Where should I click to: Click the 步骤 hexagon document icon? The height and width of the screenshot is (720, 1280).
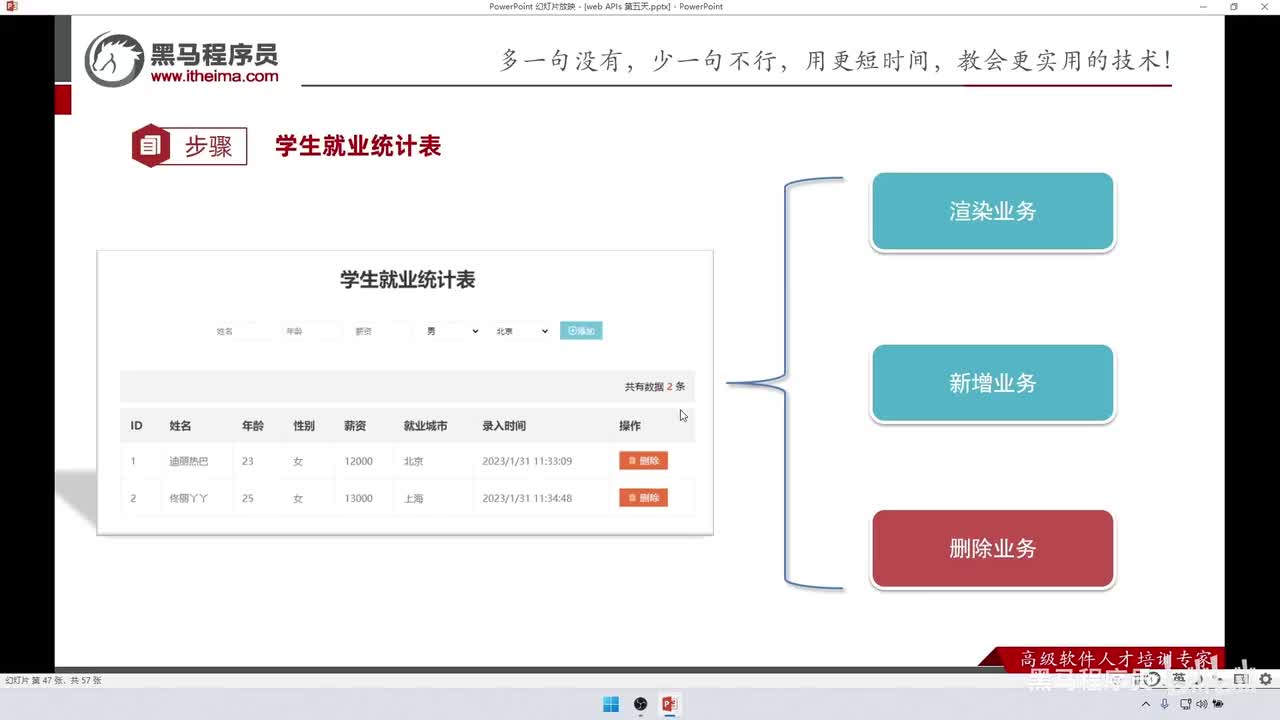(150, 146)
